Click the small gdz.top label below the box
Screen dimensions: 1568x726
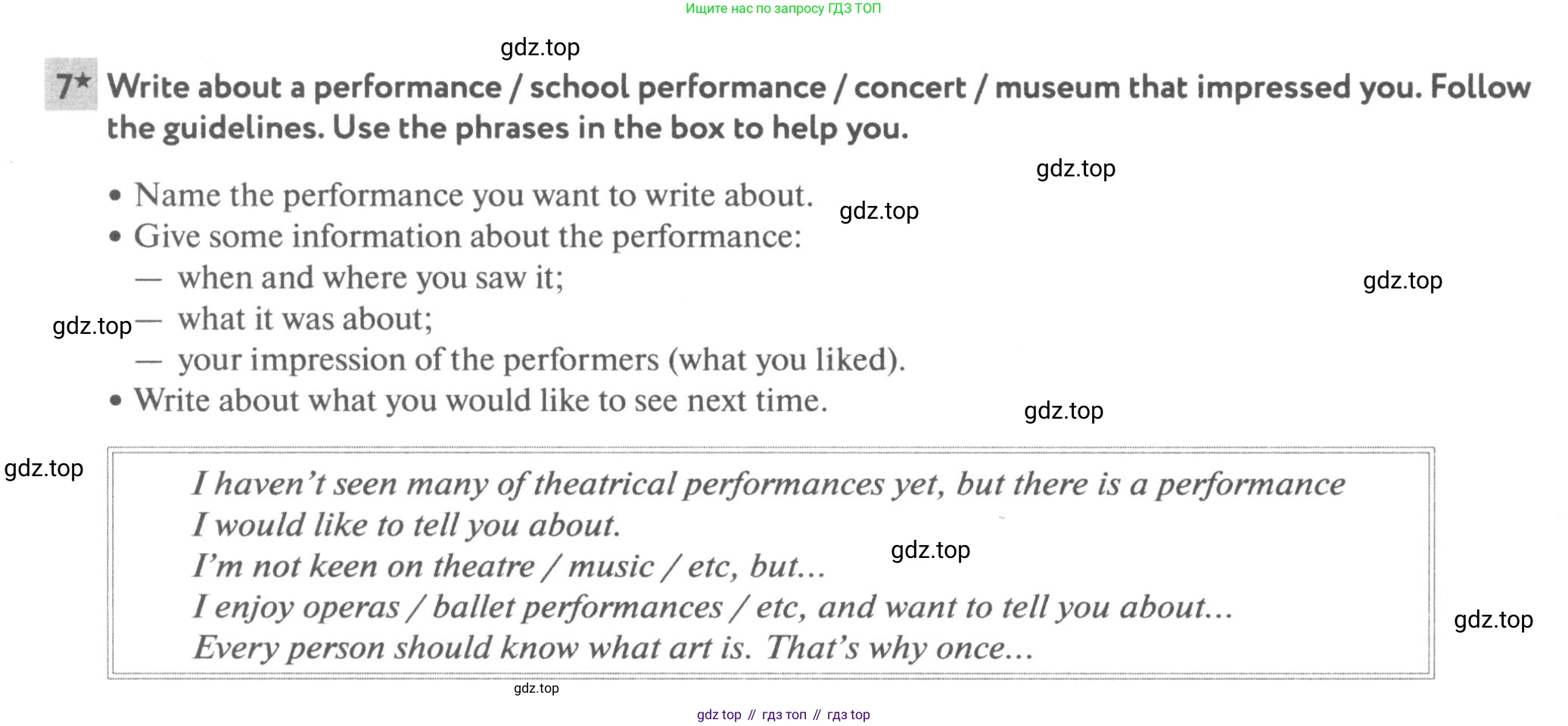point(537,688)
